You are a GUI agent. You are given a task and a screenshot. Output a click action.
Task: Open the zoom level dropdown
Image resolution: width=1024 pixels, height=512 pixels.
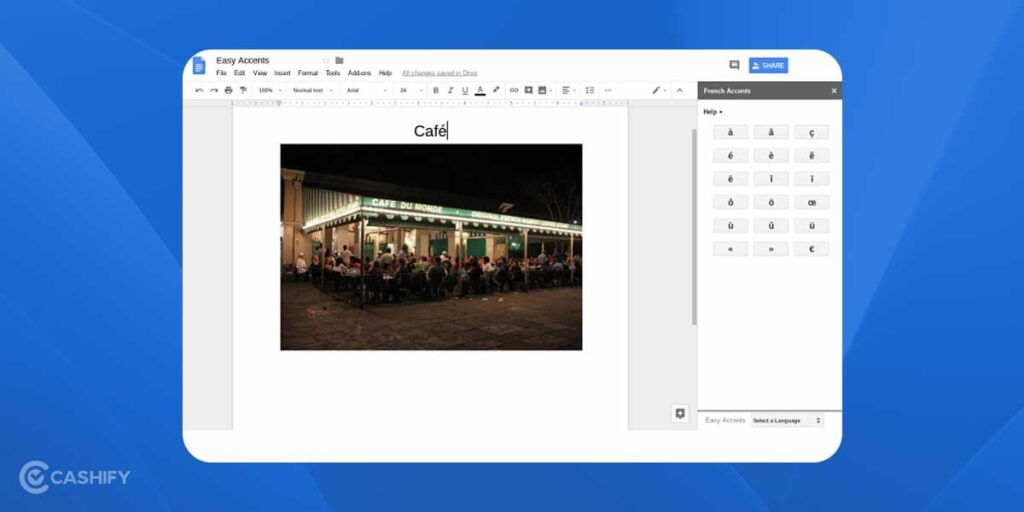(270, 90)
